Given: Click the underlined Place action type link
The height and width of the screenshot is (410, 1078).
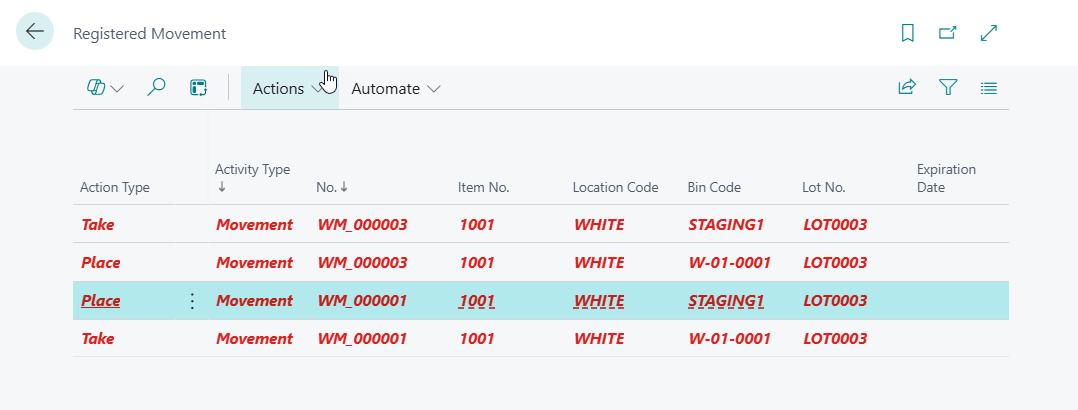Looking at the screenshot, I should [101, 301].
